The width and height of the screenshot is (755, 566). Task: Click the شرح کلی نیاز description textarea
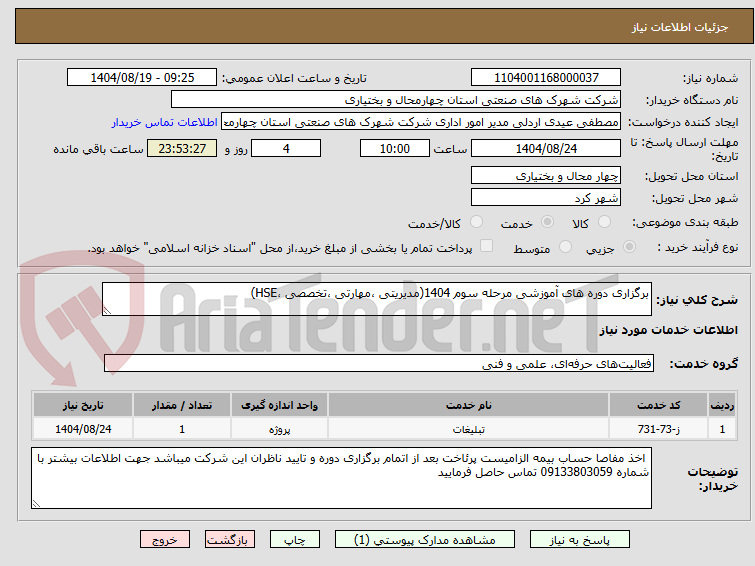pos(377,299)
